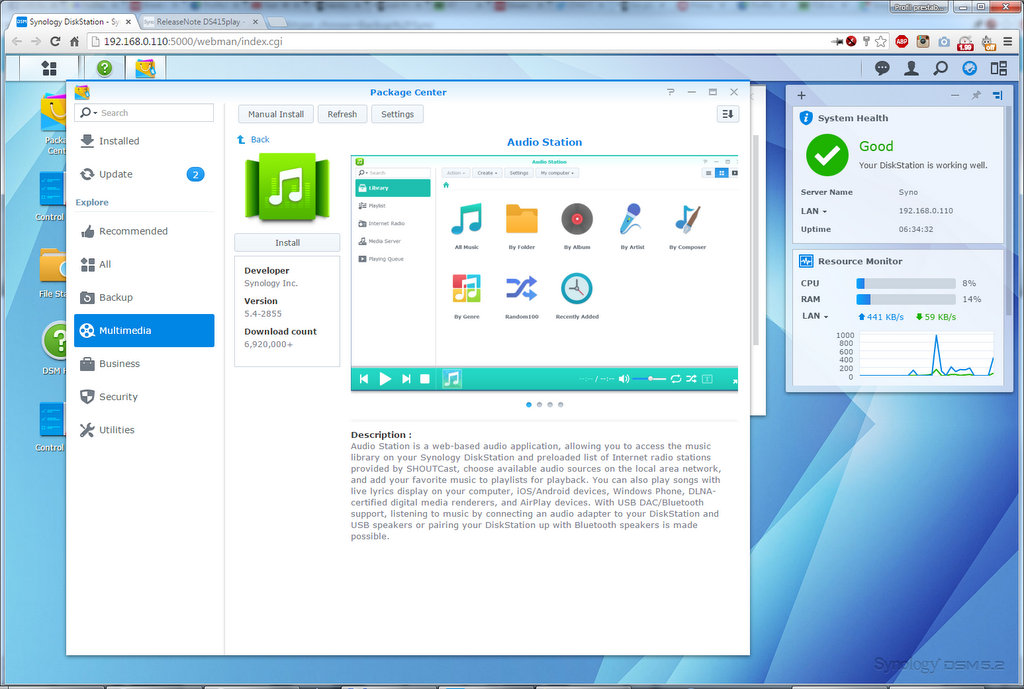
Task: Click the System Health info icon
Action: pos(807,118)
